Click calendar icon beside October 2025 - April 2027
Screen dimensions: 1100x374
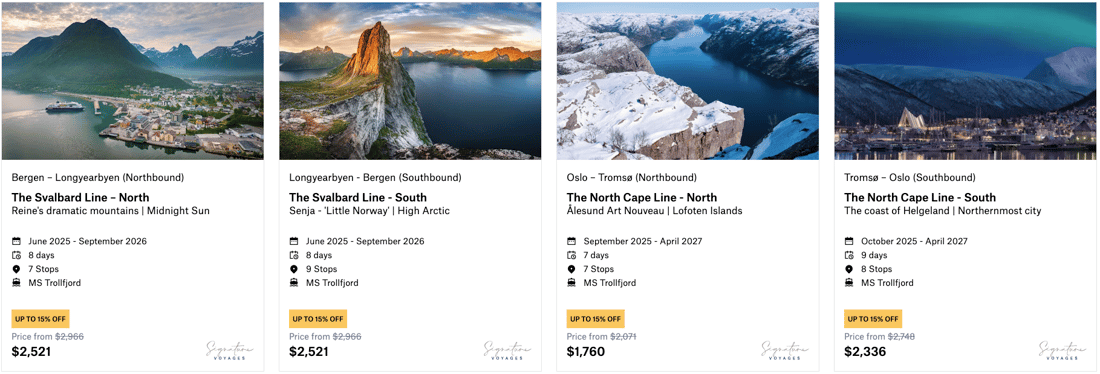coord(849,241)
